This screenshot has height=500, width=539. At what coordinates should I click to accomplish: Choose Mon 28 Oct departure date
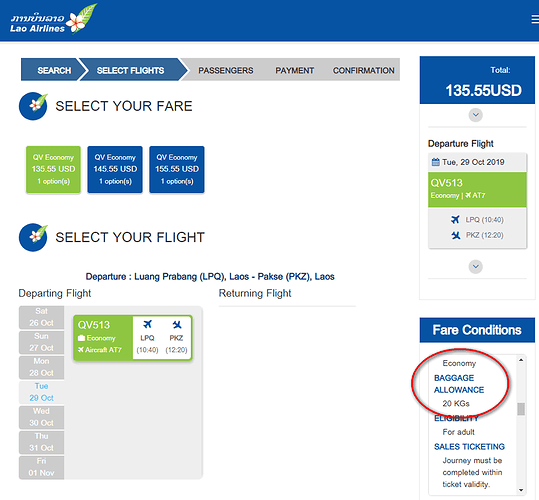41,367
